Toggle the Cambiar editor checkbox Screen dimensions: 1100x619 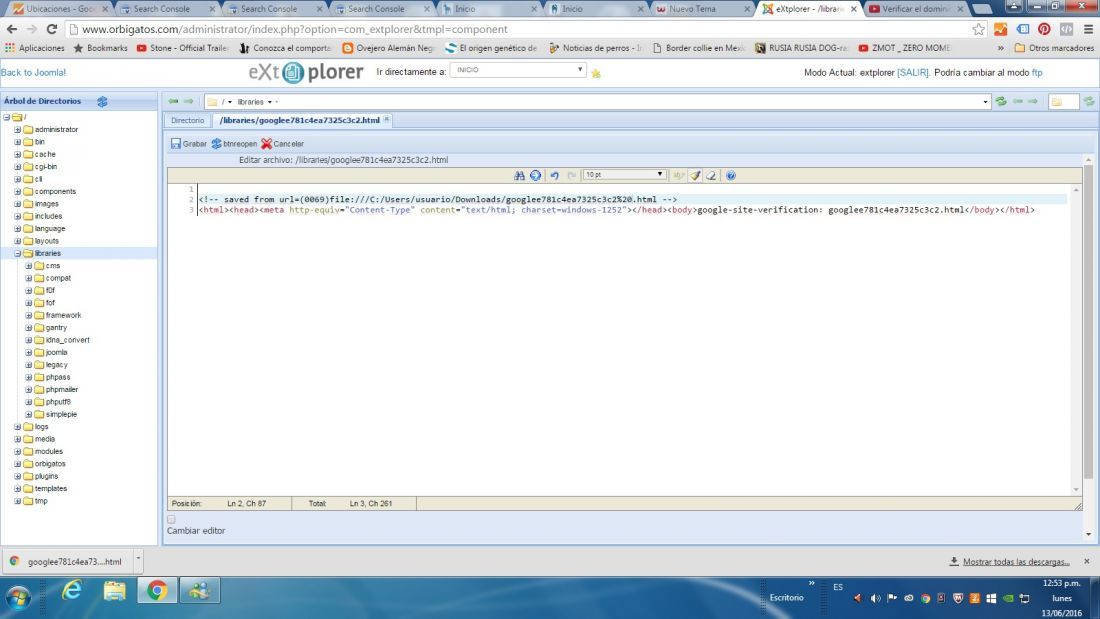[x=171, y=519]
